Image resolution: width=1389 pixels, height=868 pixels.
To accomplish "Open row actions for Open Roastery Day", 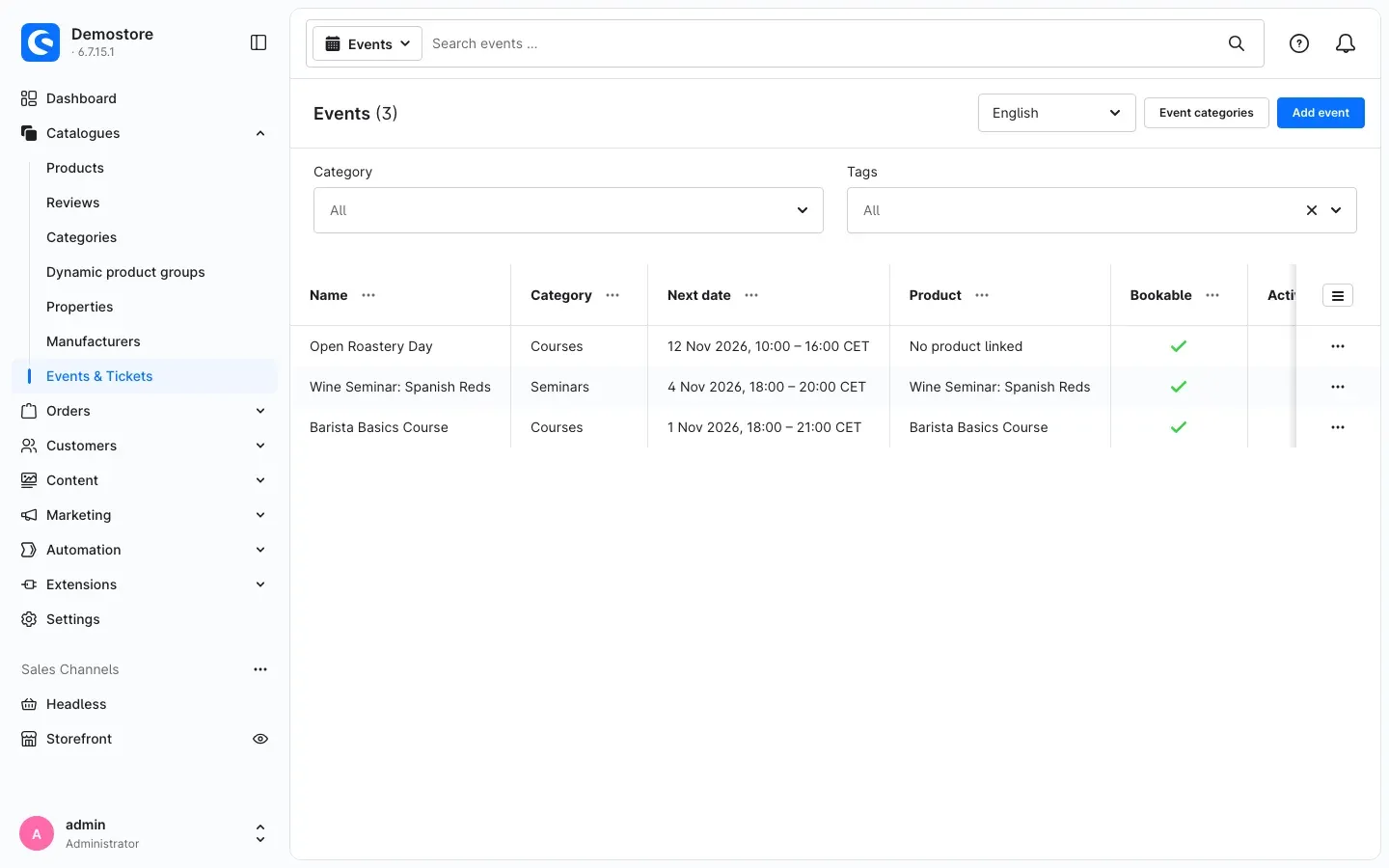I will (1338, 346).
